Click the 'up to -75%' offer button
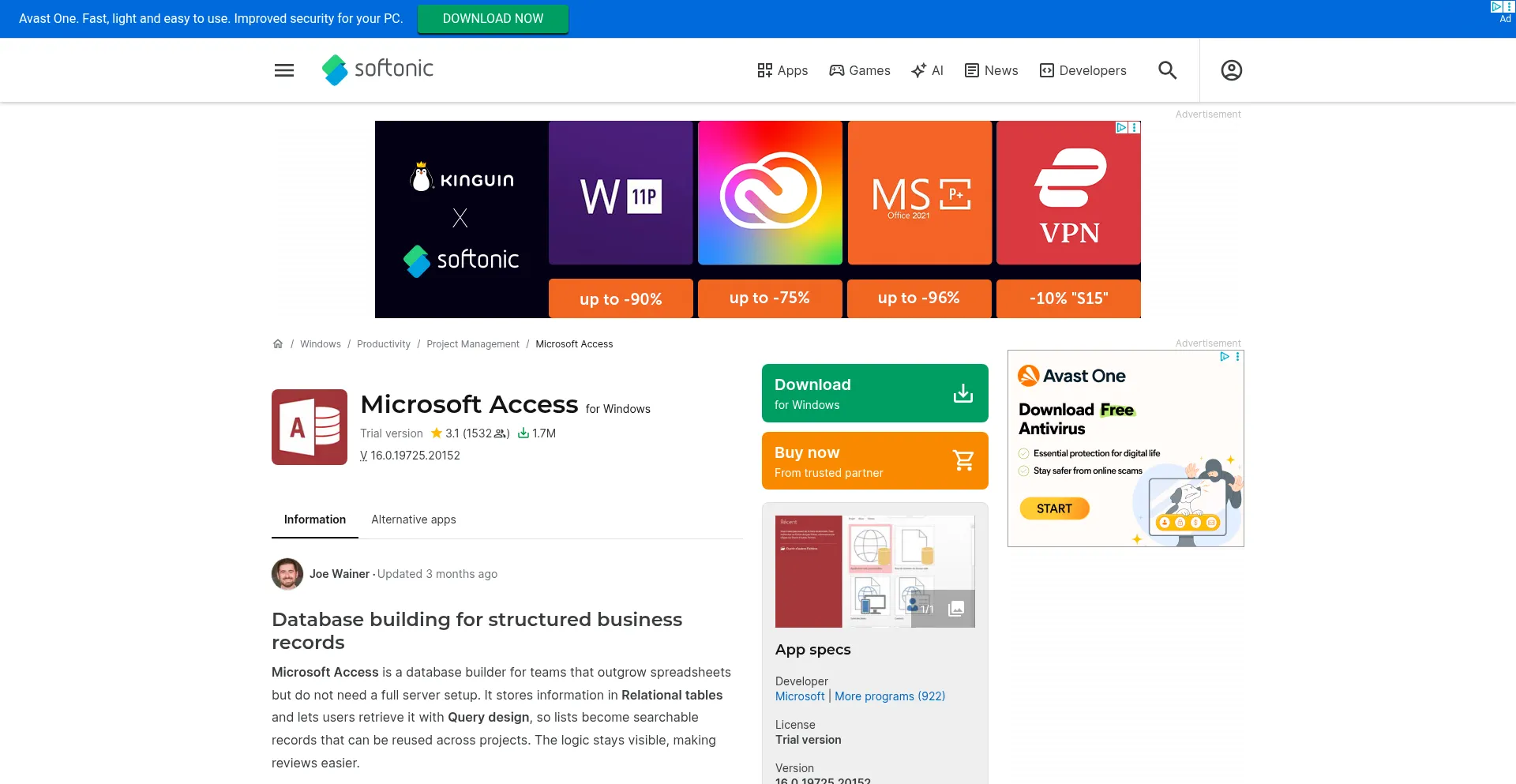The width and height of the screenshot is (1516, 784). (x=770, y=298)
